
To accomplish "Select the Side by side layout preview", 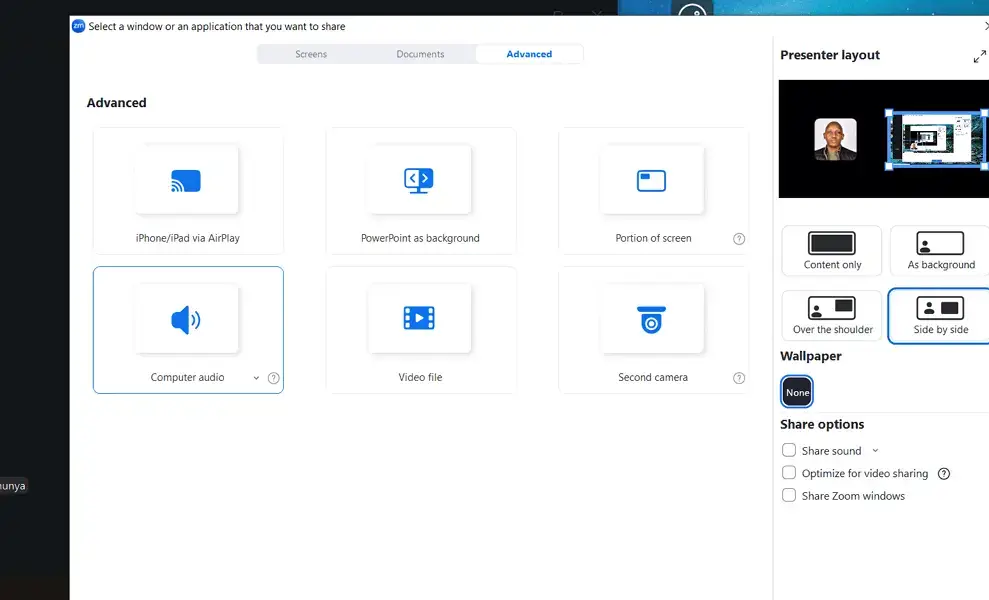I will [x=938, y=315].
